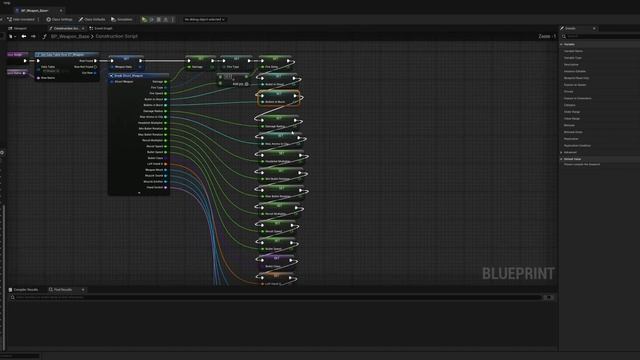640x360 pixels.
Task: Open Class Settings from the toolbar
Action: point(60,19)
